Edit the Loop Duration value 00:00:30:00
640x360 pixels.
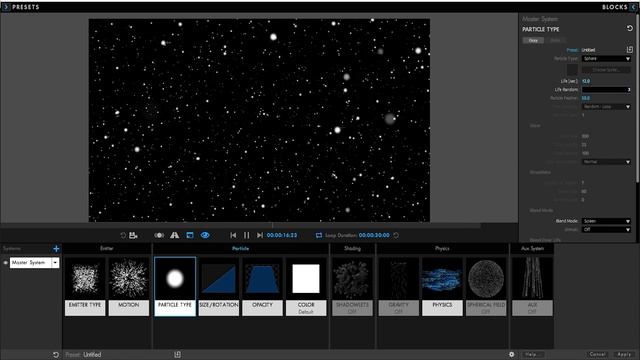374,235
